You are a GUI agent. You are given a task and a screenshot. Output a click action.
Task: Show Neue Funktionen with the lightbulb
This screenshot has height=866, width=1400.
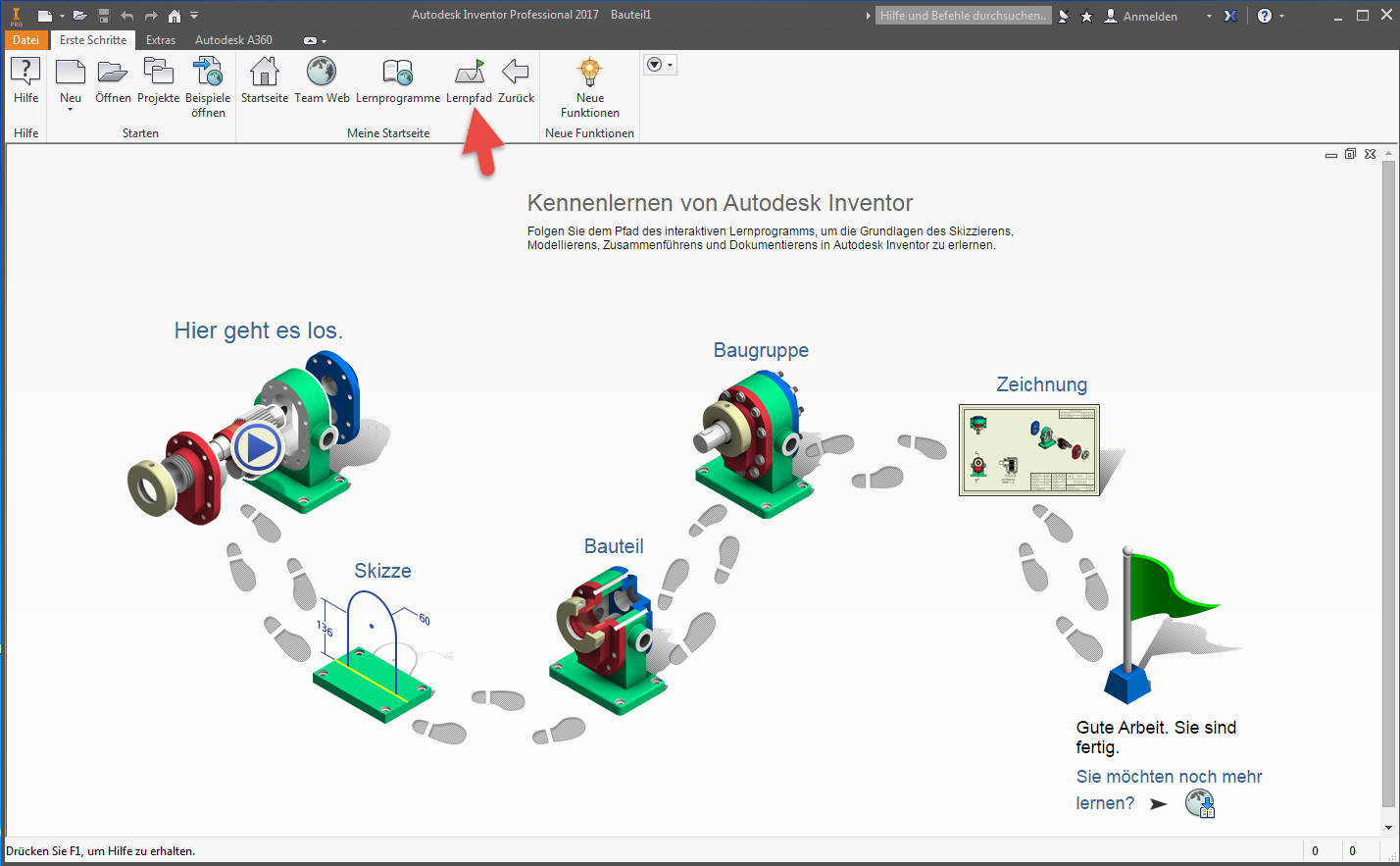[590, 87]
